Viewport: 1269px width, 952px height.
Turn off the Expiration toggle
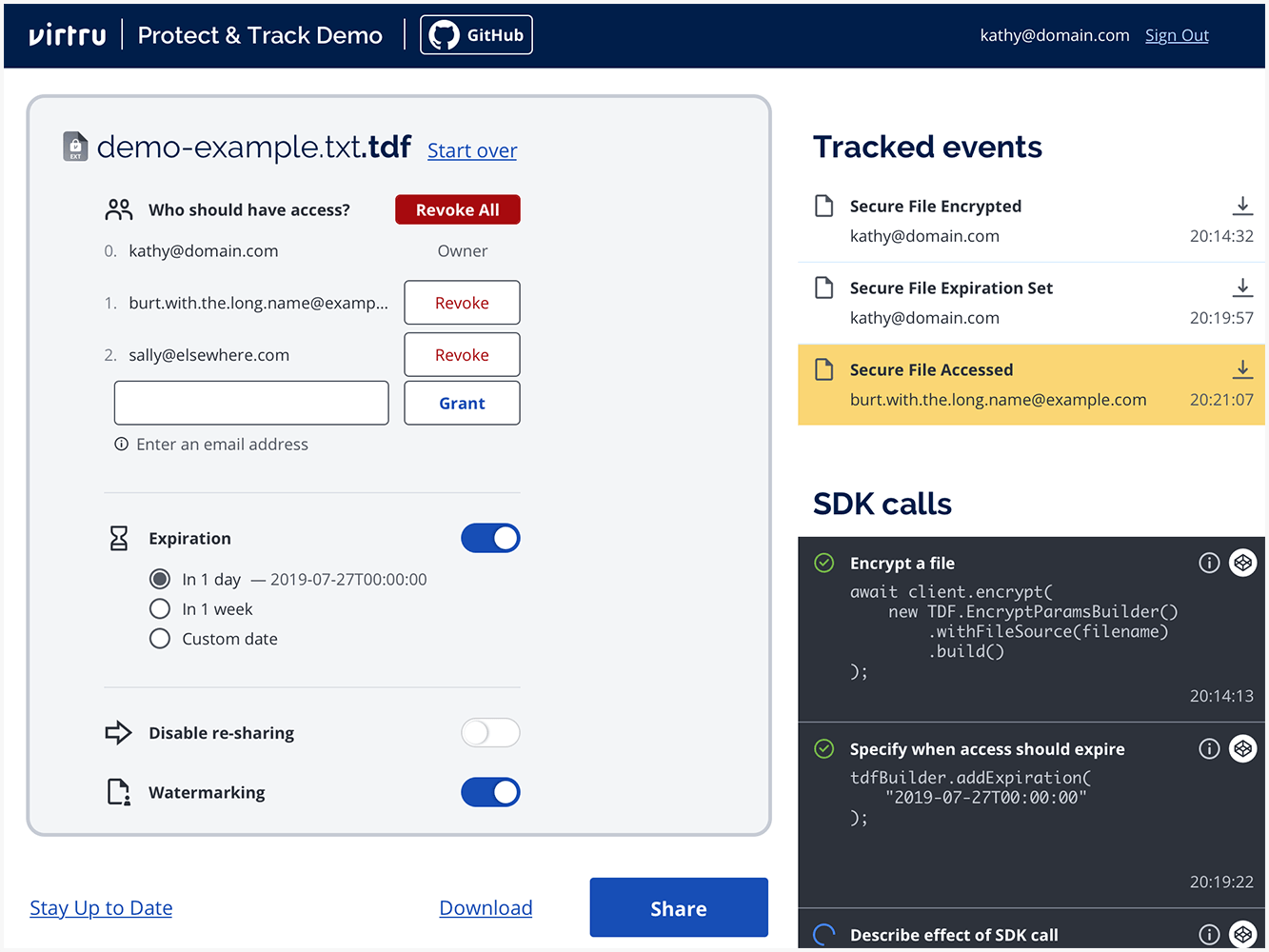490,538
